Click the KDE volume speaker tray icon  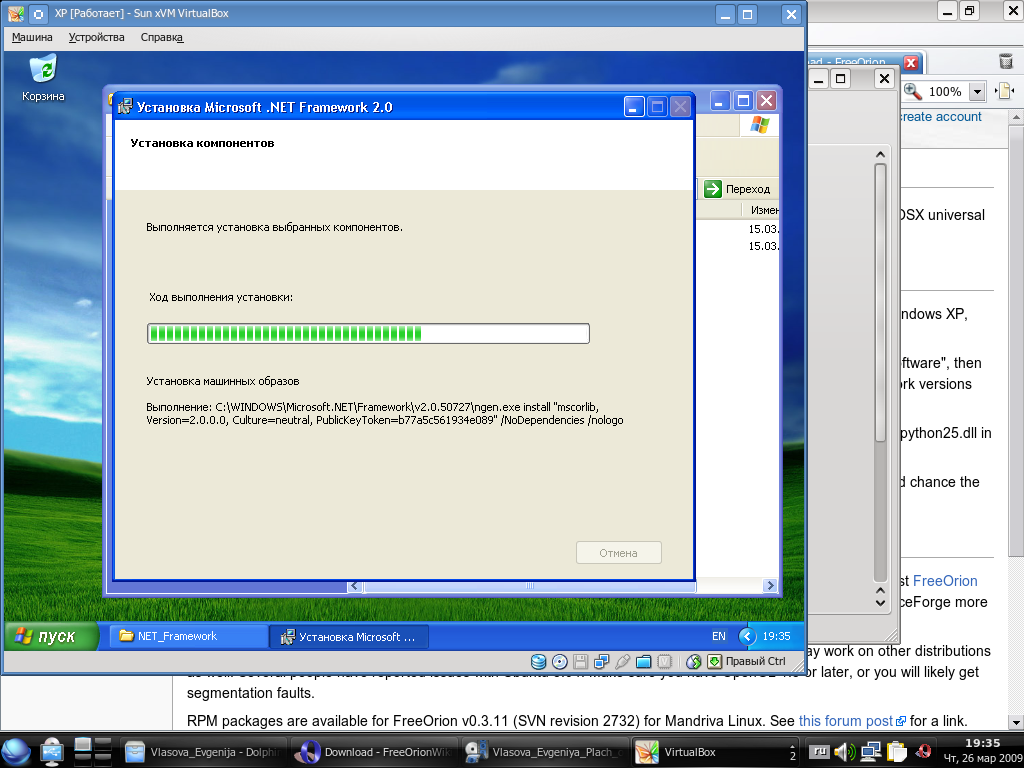point(844,752)
